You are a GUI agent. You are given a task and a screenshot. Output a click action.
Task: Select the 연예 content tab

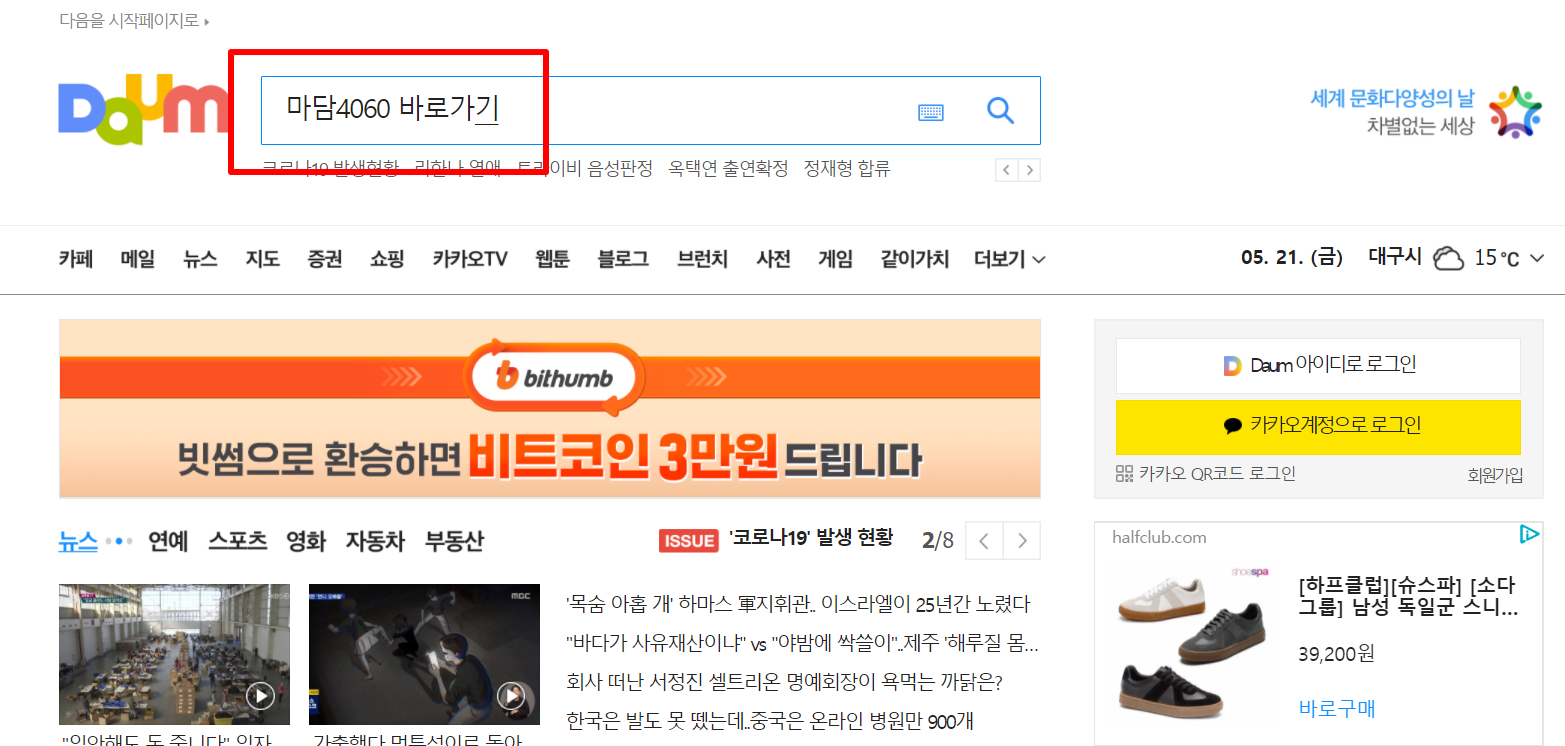coord(168,541)
